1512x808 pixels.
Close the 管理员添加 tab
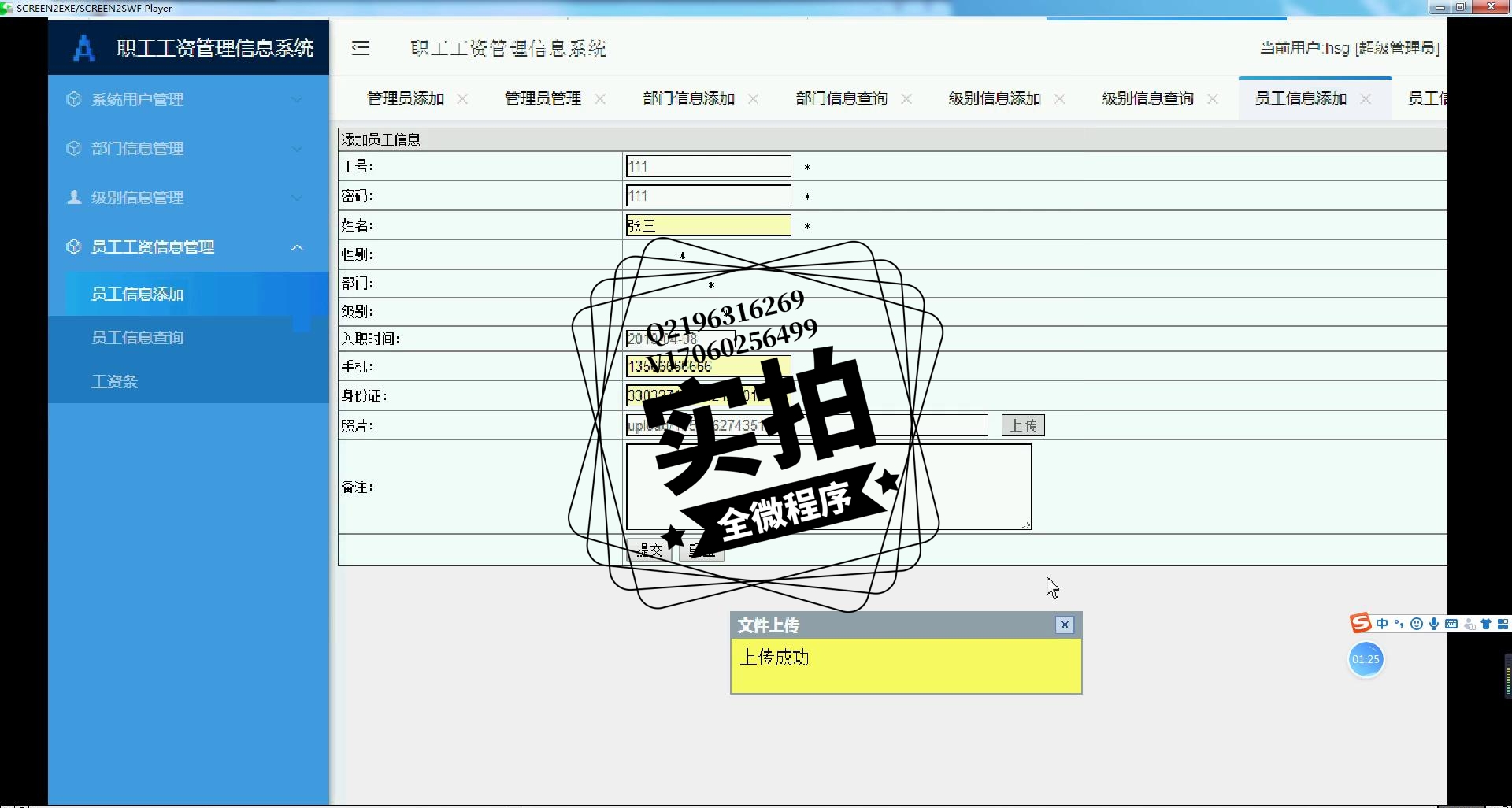click(x=463, y=98)
